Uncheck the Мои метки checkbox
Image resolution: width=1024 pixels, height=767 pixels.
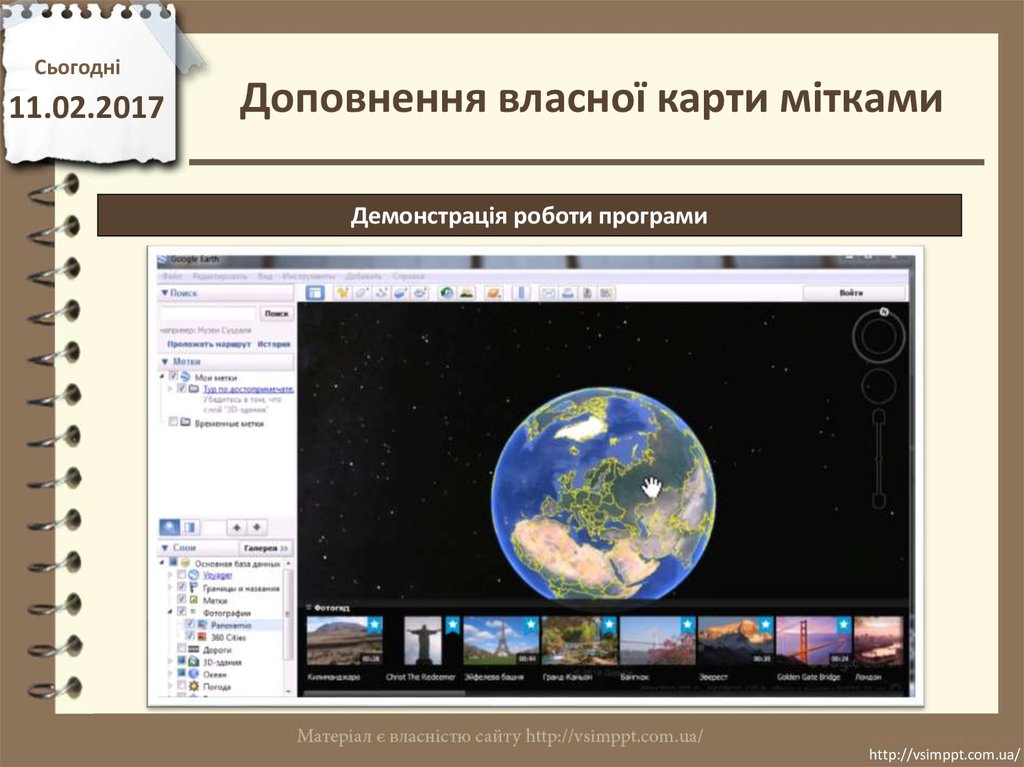pyautogui.click(x=174, y=377)
